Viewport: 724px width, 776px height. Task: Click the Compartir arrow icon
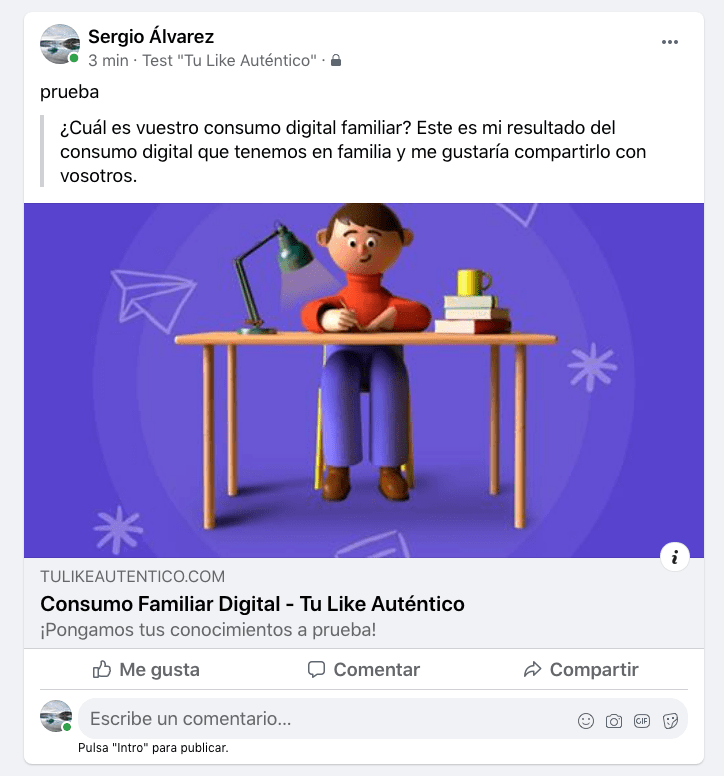(532, 669)
